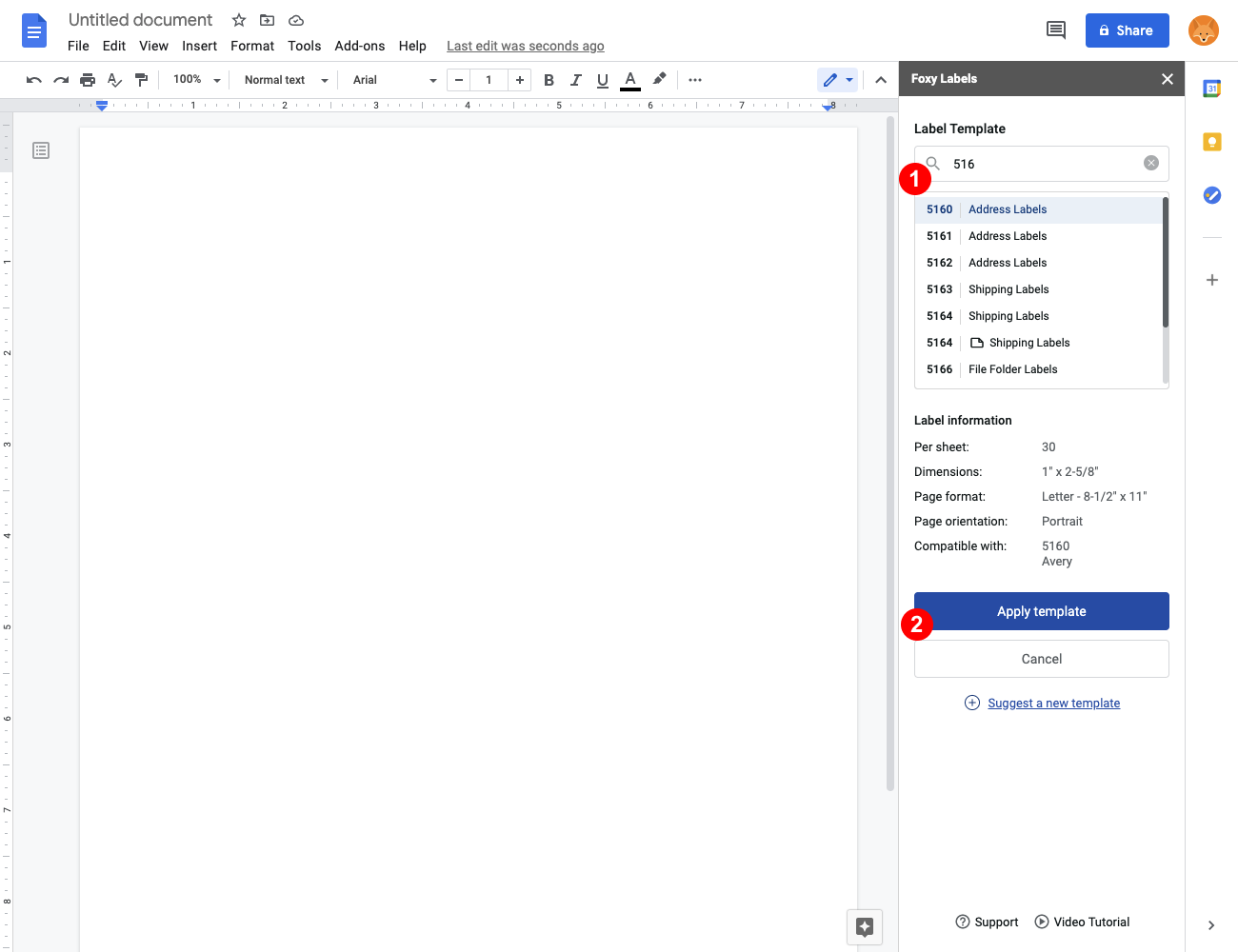Click the Print icon in the toolbar

pyautogui.click(x=87, y=80)
